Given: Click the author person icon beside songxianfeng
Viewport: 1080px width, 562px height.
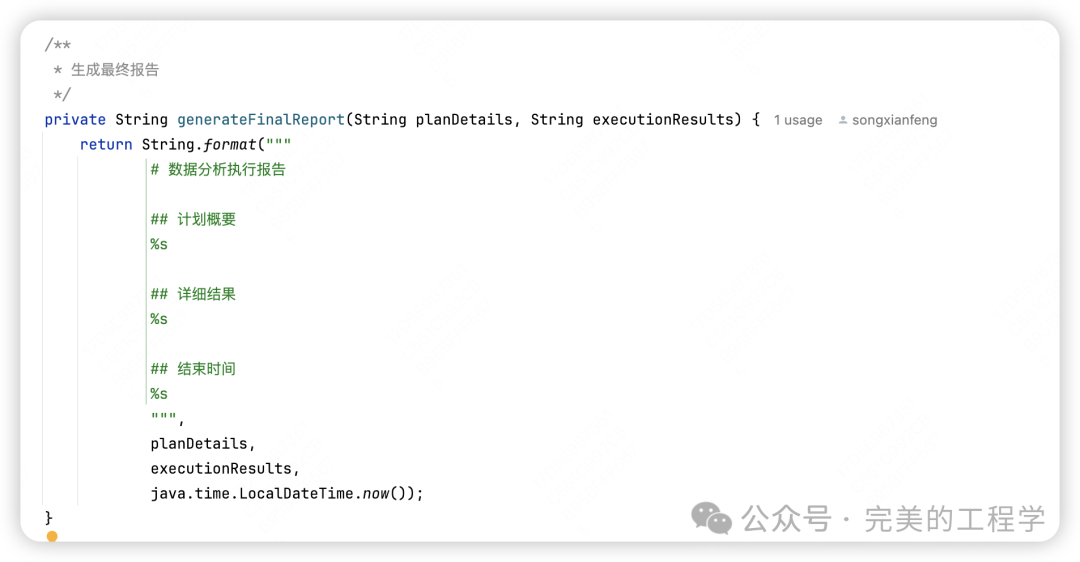Looking at the screenshot, I should click(843, 120).
